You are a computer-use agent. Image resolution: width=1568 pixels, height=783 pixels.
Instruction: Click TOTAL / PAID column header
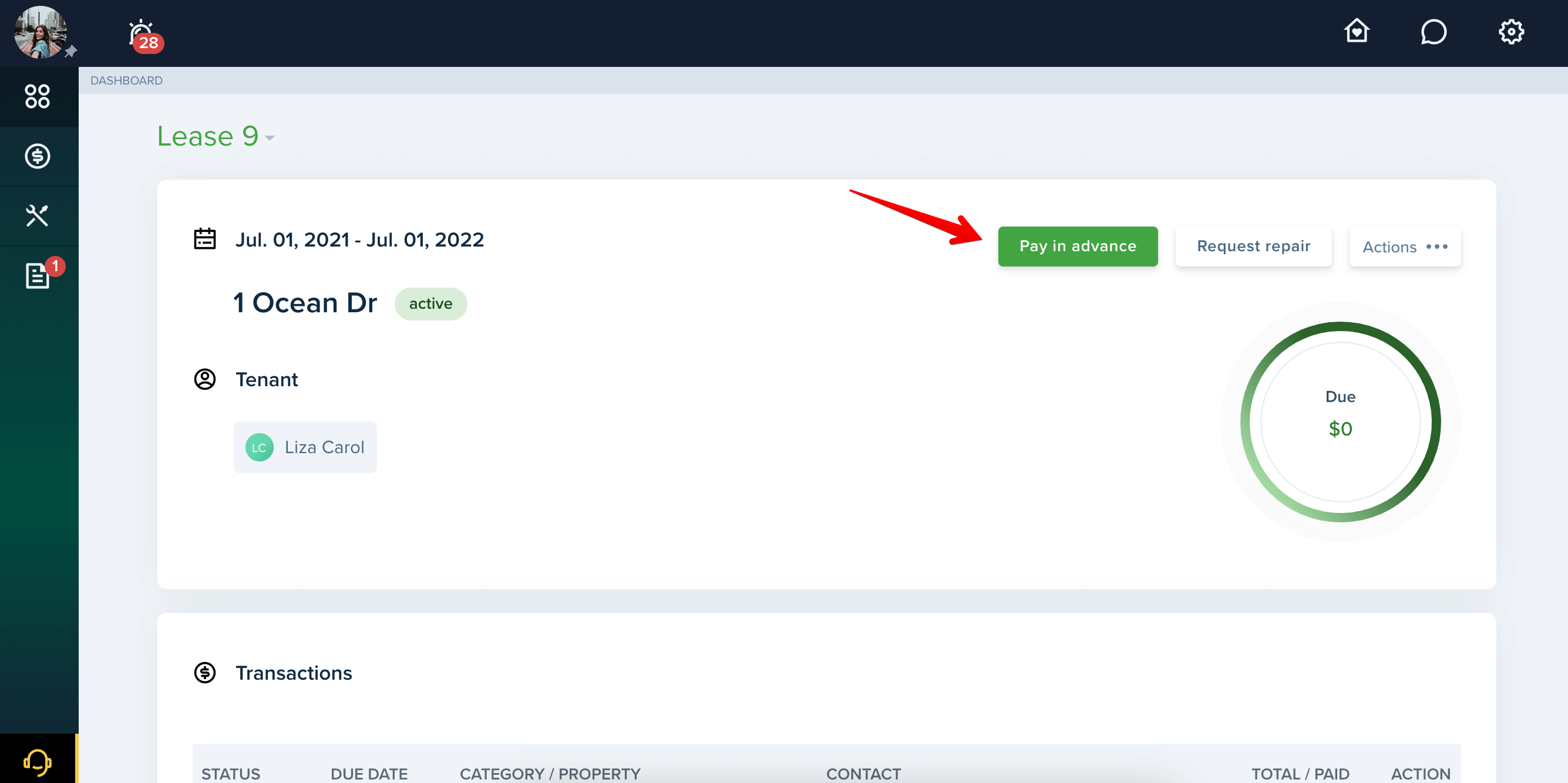(1300, 774)
